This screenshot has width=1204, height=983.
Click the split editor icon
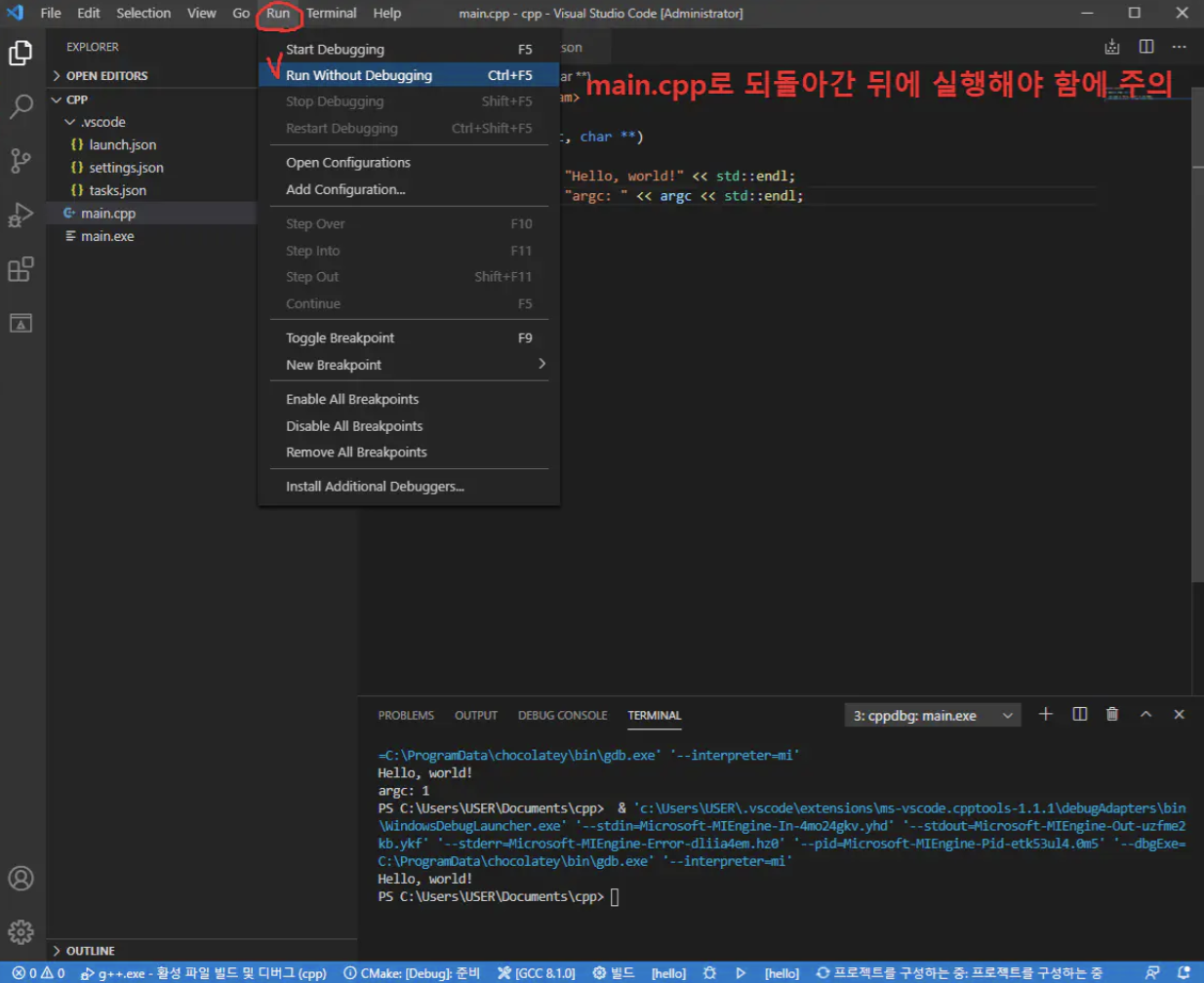(1146, 47)
